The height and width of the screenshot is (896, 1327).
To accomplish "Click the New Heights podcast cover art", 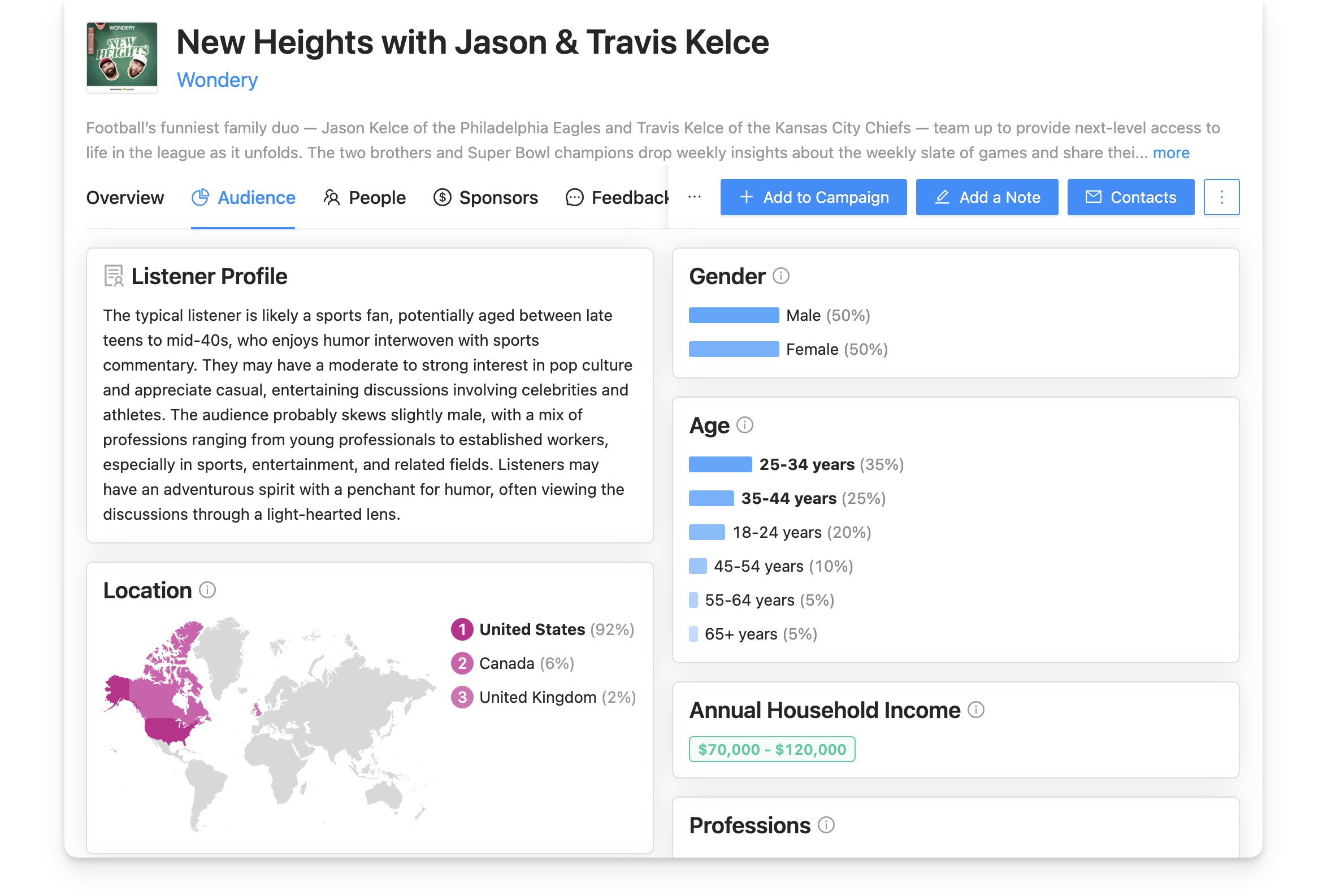I will tap(122, 57).
